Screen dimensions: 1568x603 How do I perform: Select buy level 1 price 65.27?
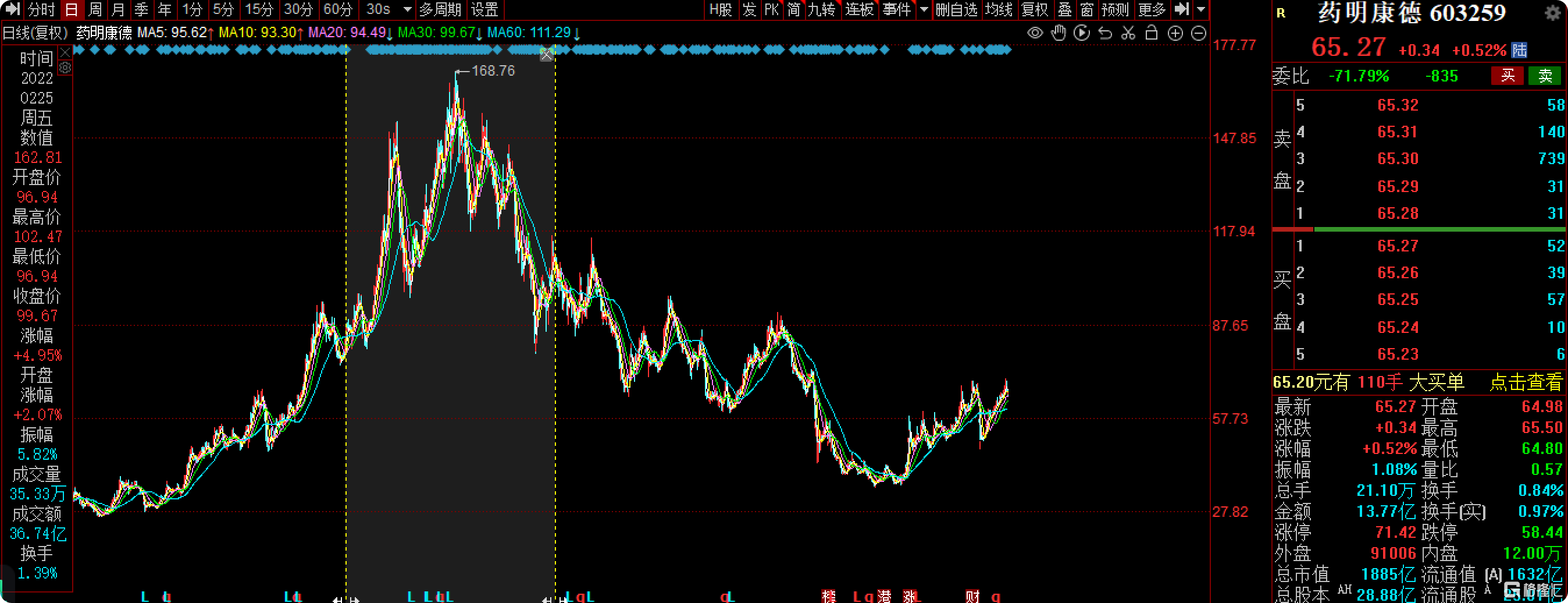point(1398,246)
